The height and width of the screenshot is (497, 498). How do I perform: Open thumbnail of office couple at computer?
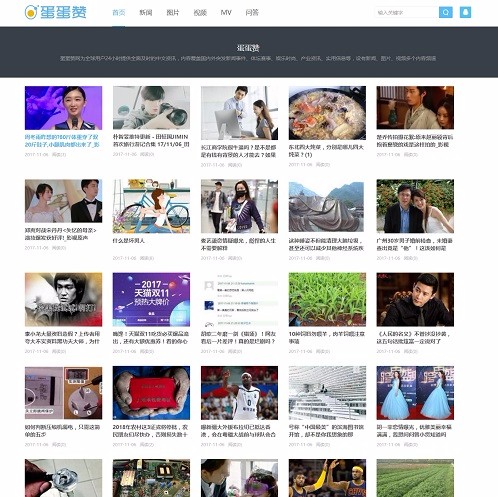[239, 113]
